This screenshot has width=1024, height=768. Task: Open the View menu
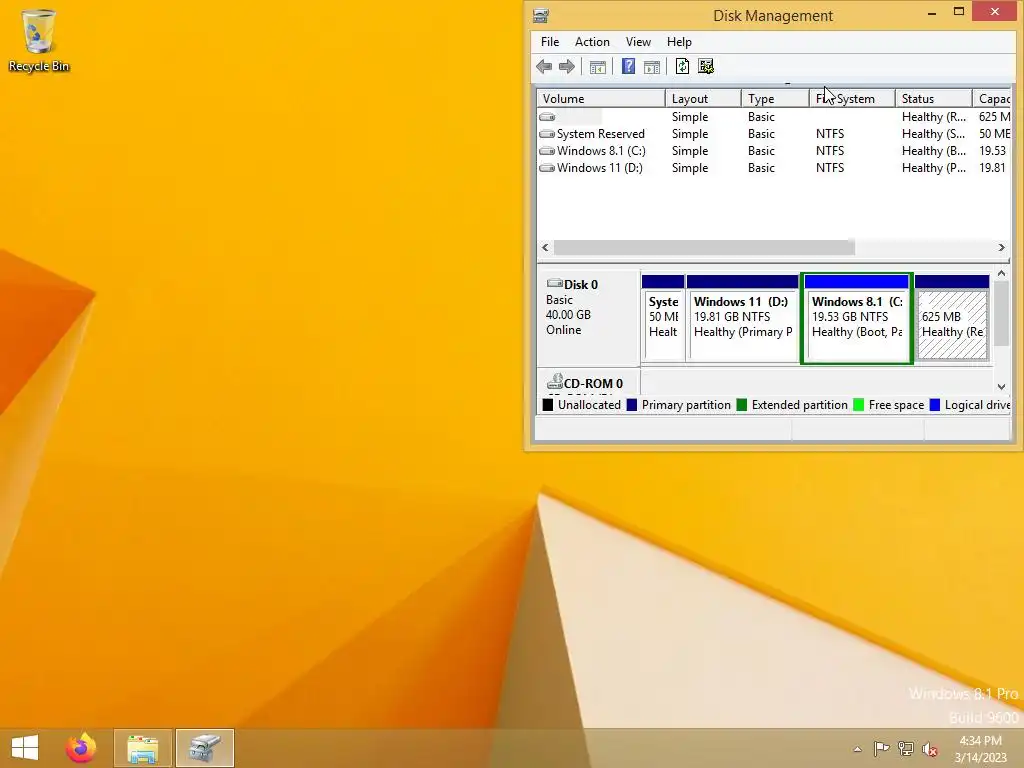(638, 42)
